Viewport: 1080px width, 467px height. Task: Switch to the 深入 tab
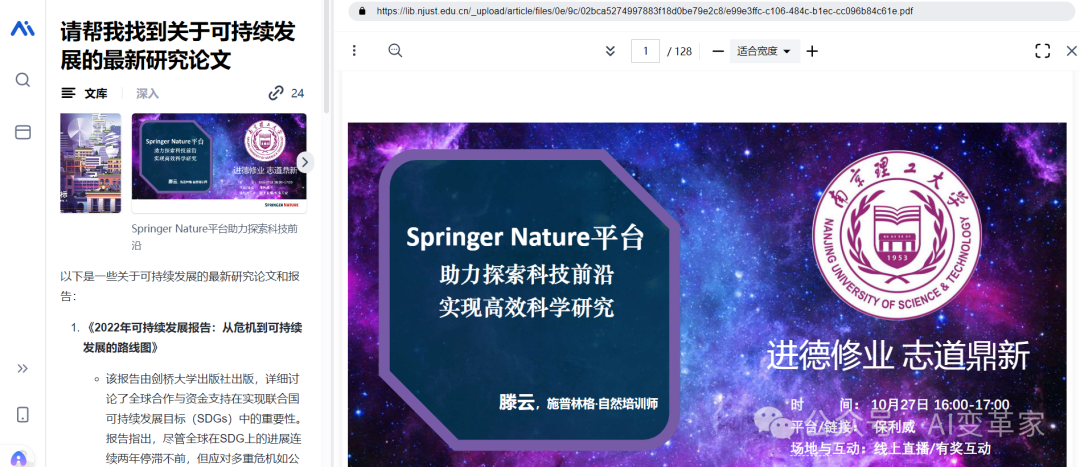147,93
